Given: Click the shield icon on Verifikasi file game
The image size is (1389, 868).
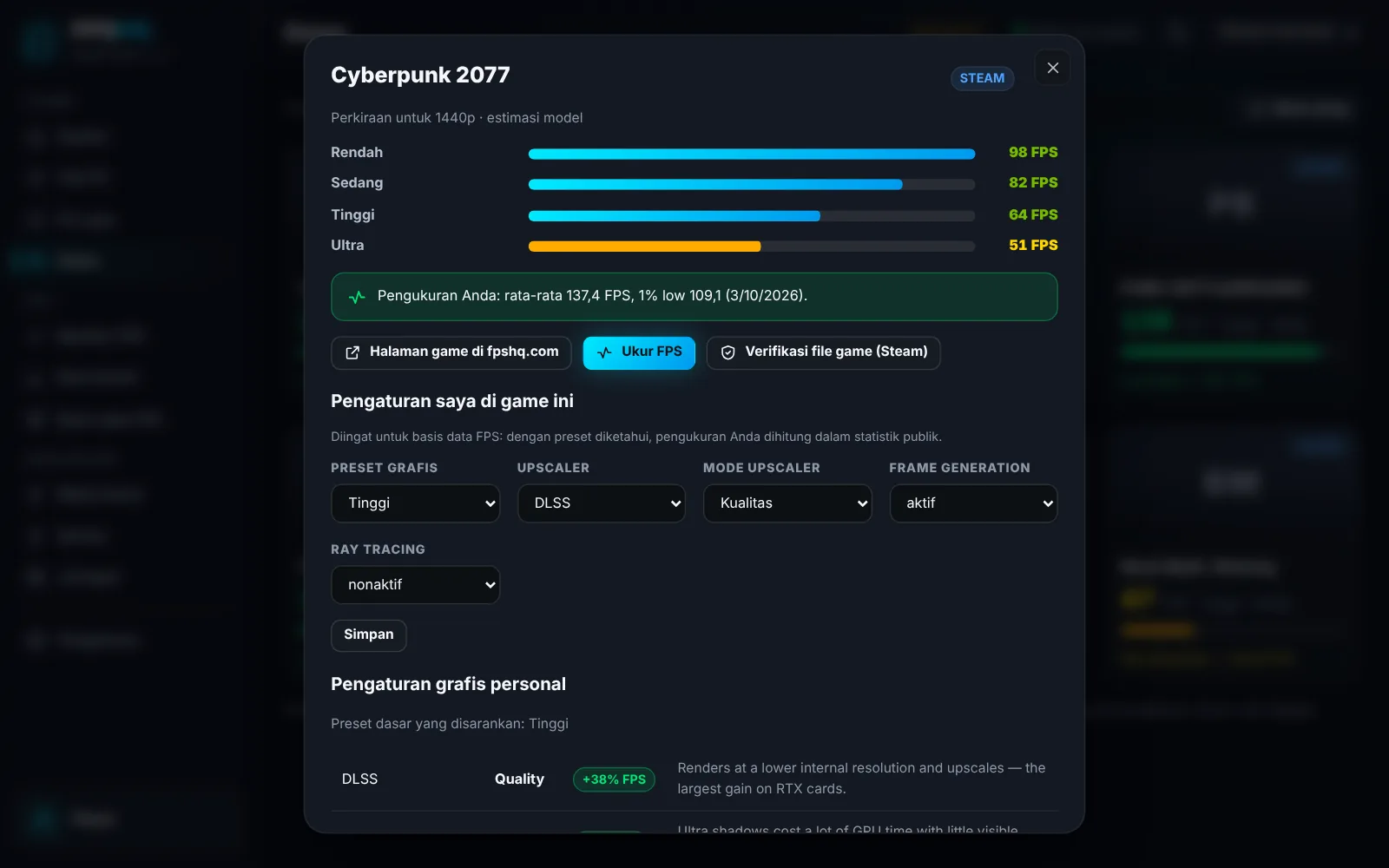Looking at the screenshot, I should click(x=727, y=352).
